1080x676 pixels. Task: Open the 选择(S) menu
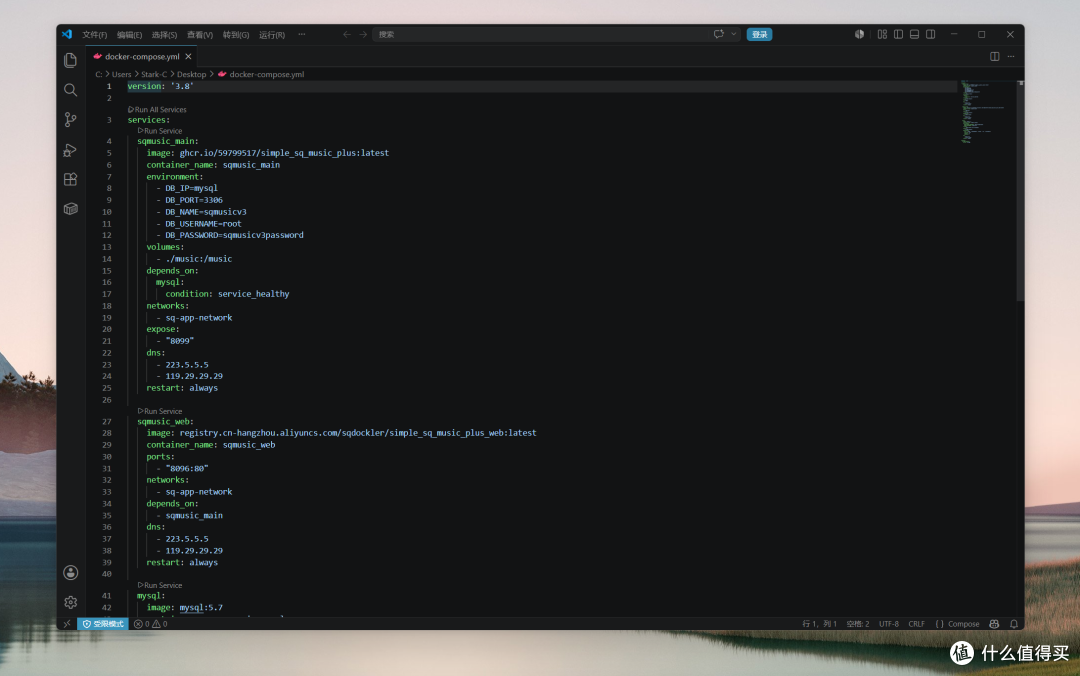pyautogui.click(x=164, y=34)
